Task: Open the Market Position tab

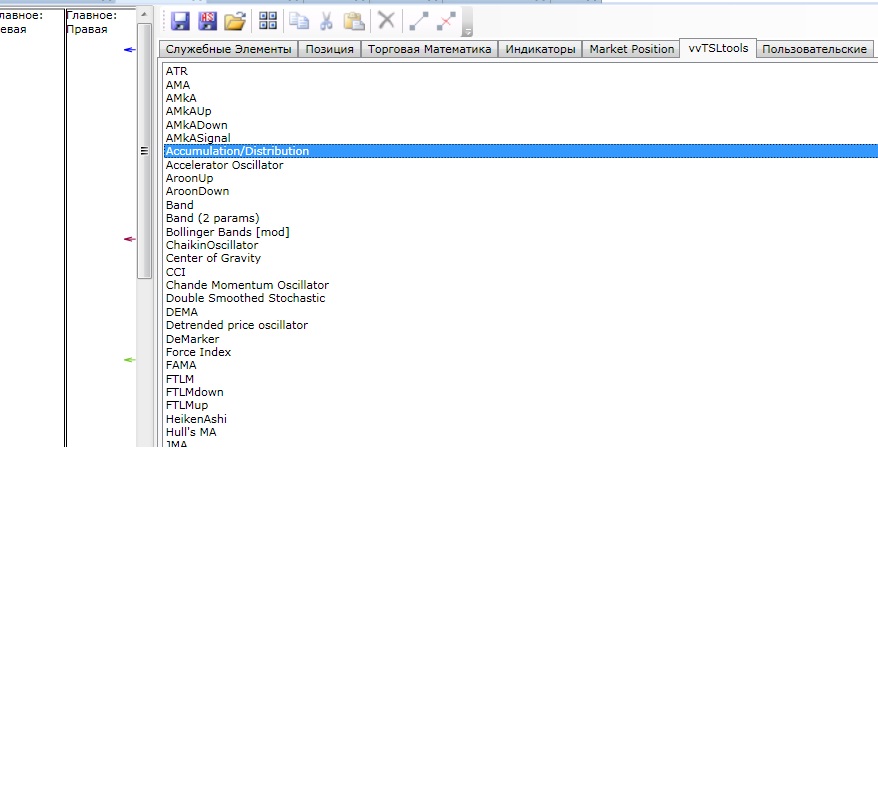Action: point(631,49)
